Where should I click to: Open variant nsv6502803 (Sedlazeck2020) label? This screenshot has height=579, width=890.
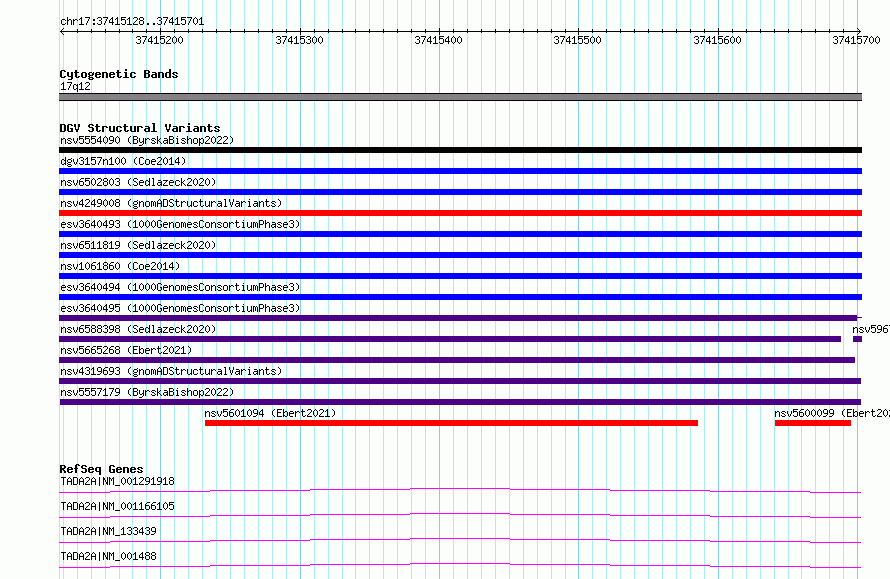pos(138,182)
